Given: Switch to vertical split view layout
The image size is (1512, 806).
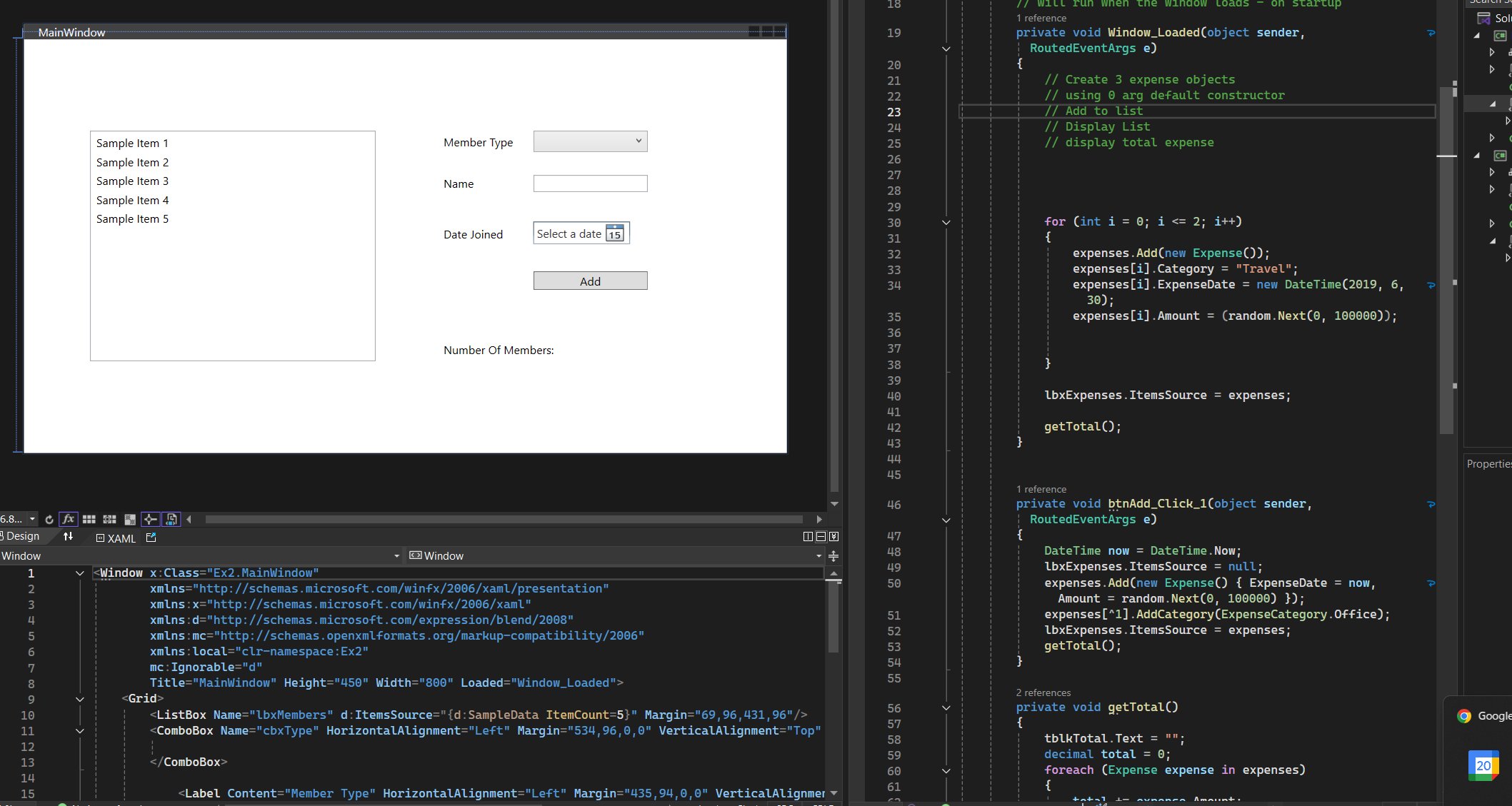Looking at the screenshot, I should coord(808,536).
